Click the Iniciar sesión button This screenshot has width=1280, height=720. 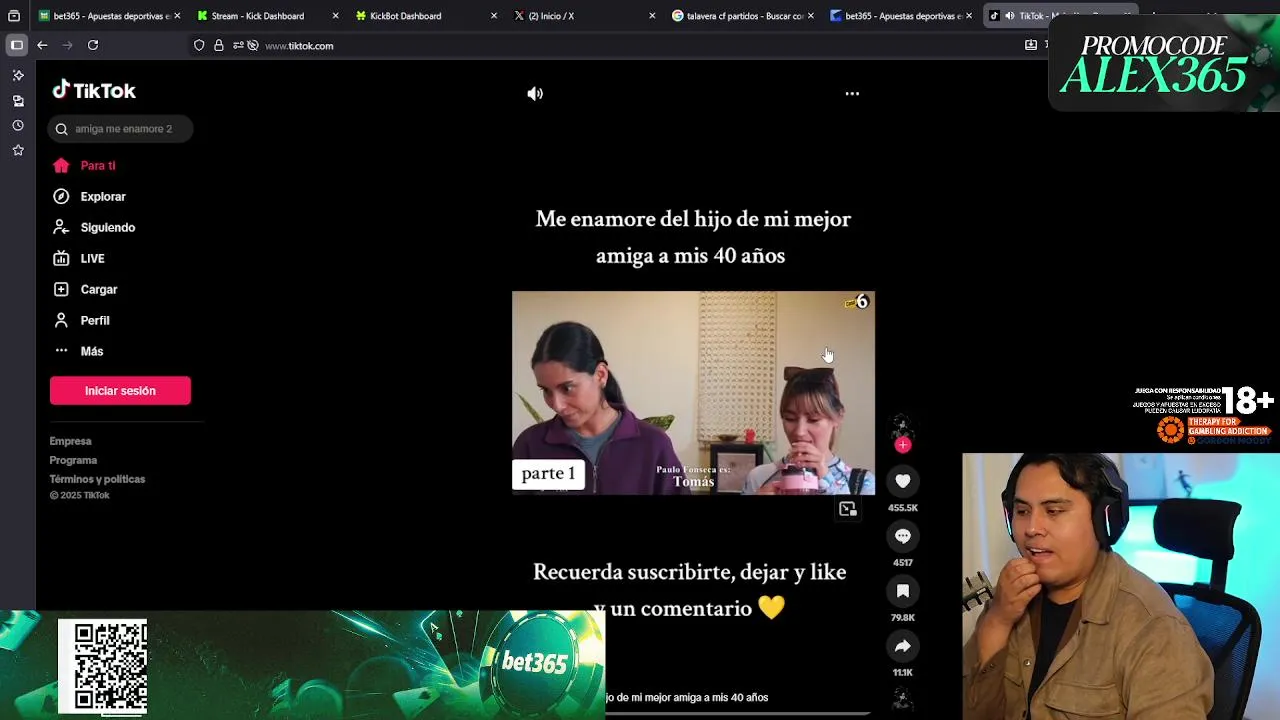click(x=120, y=391)
